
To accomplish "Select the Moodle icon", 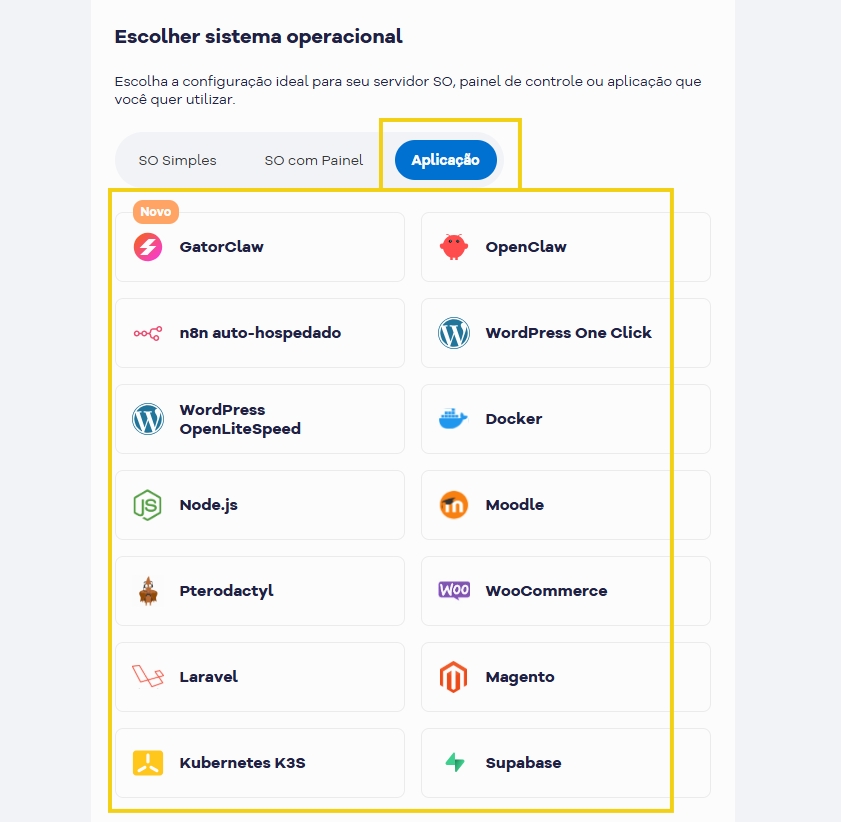I will 453,504.
